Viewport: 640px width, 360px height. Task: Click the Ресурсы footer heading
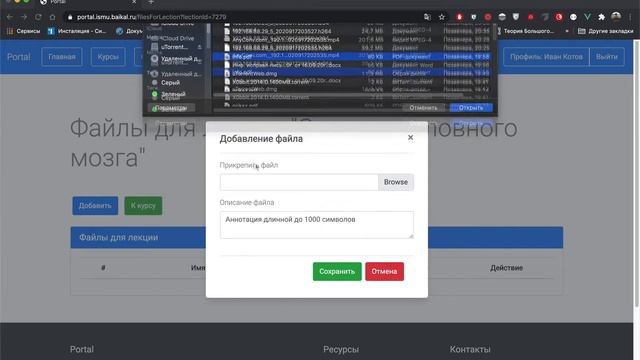click(341, 349)
